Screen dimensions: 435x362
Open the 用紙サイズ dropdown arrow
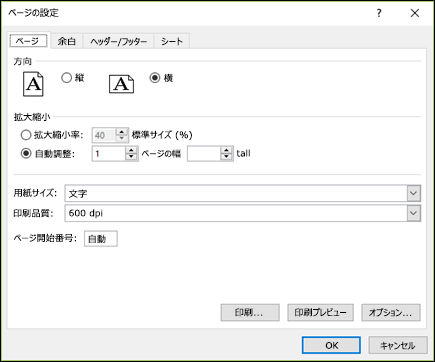[x=414, y=193]
